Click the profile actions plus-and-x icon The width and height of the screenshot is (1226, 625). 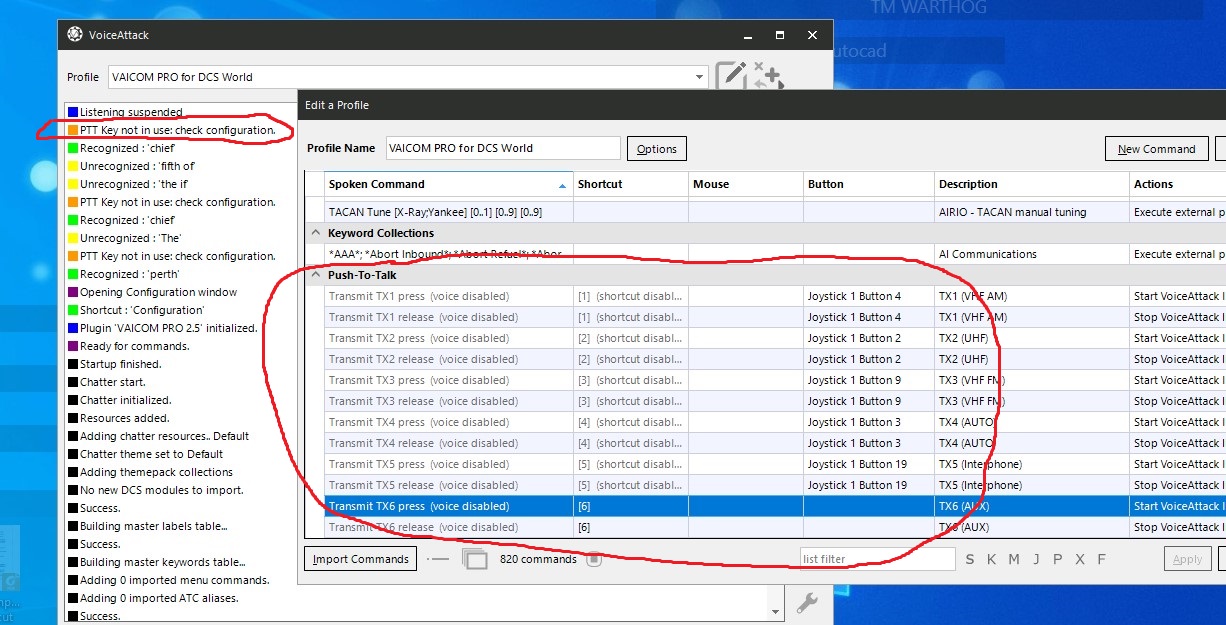pos(768,77)
